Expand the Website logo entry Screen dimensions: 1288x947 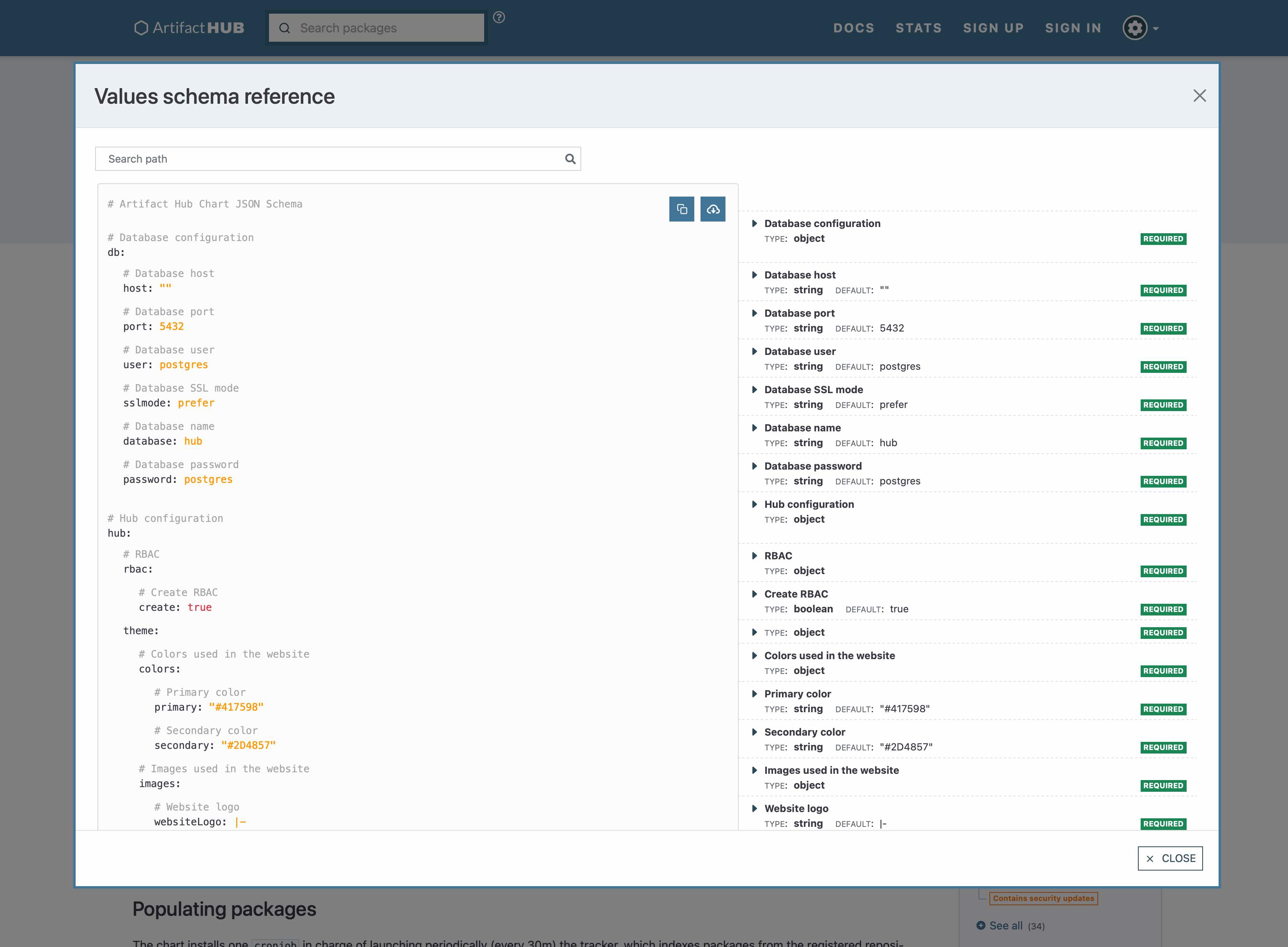point(755,808)
